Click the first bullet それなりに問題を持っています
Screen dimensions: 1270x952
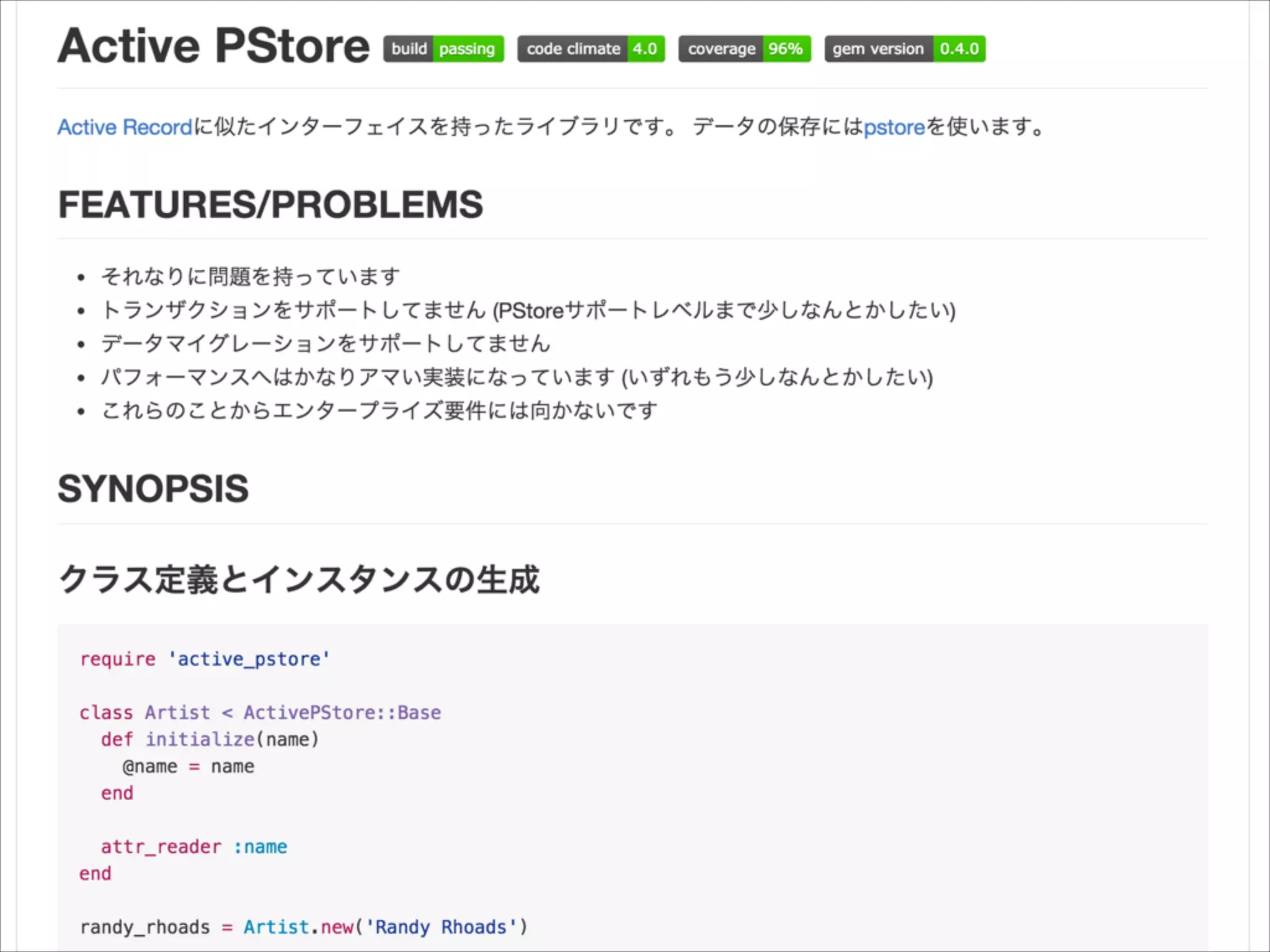click(x=251, y=276)
